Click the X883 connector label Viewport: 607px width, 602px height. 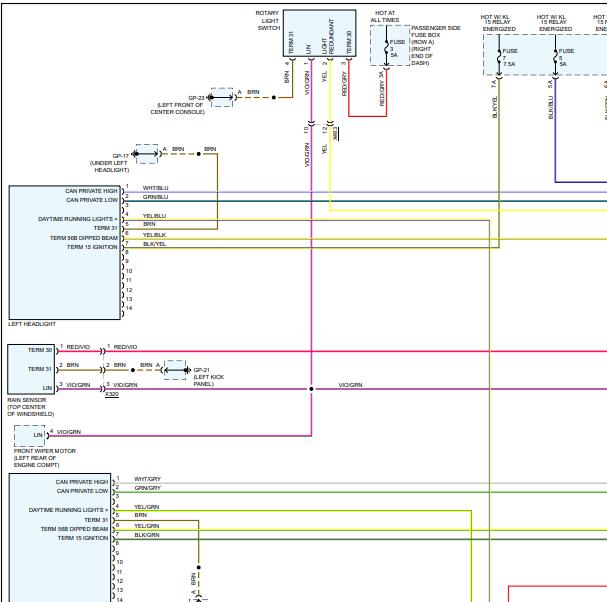(335, 134)
